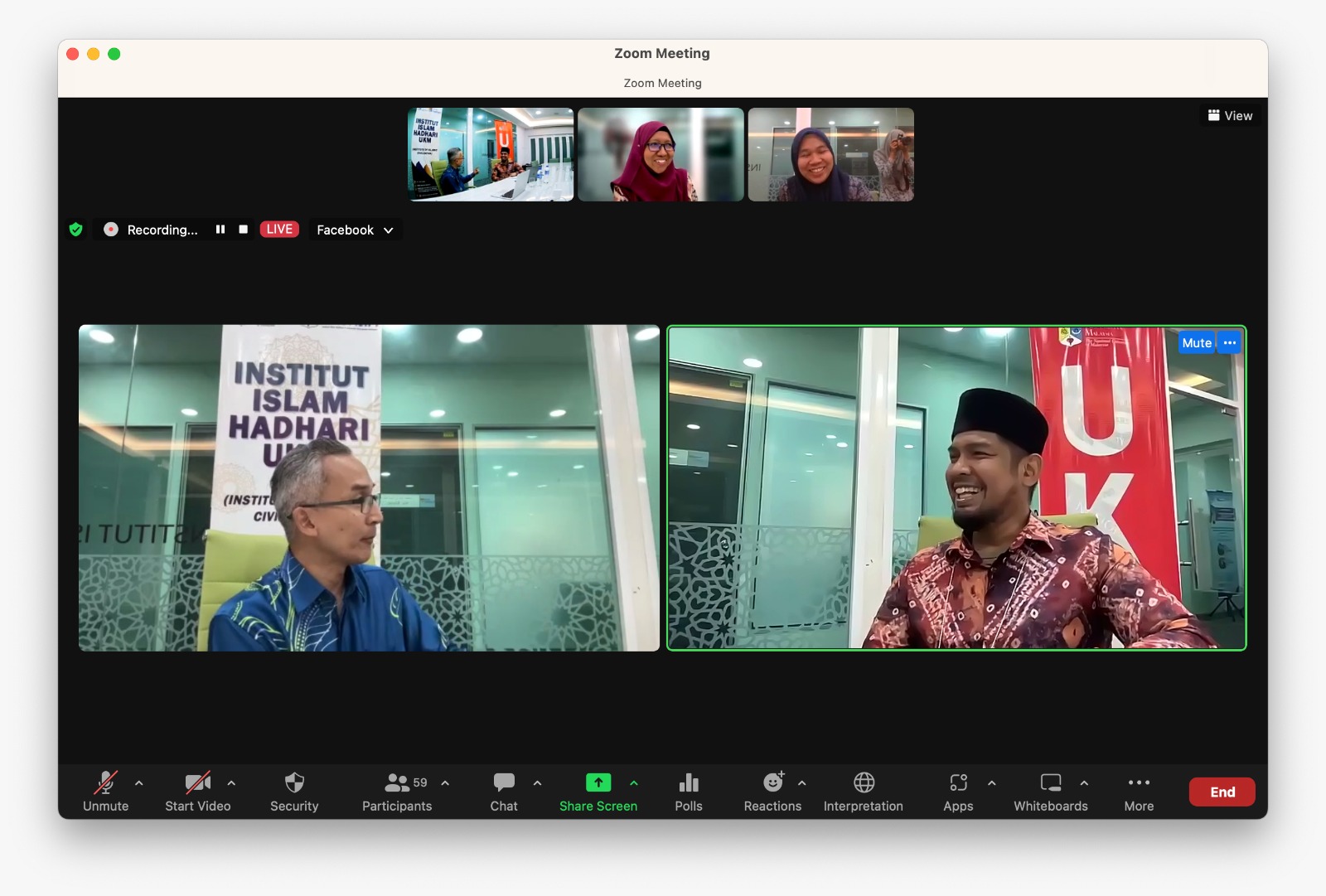
Task: Open Whiteboards from the toolbar
Action: [1050, 792]
